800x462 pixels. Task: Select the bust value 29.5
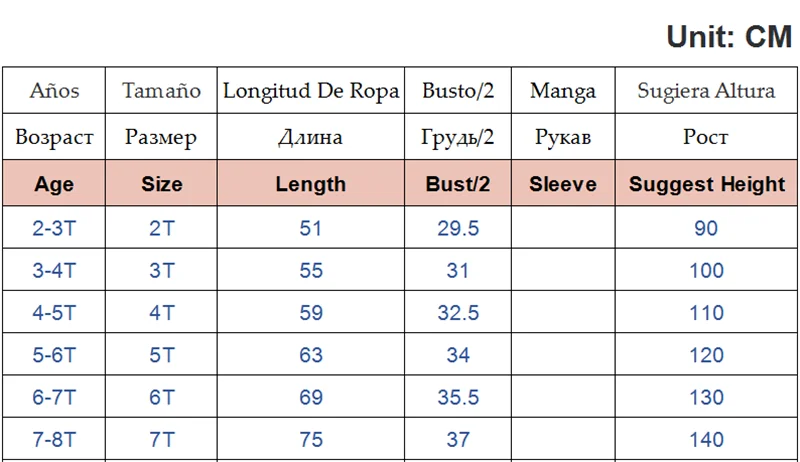point(458,228)
